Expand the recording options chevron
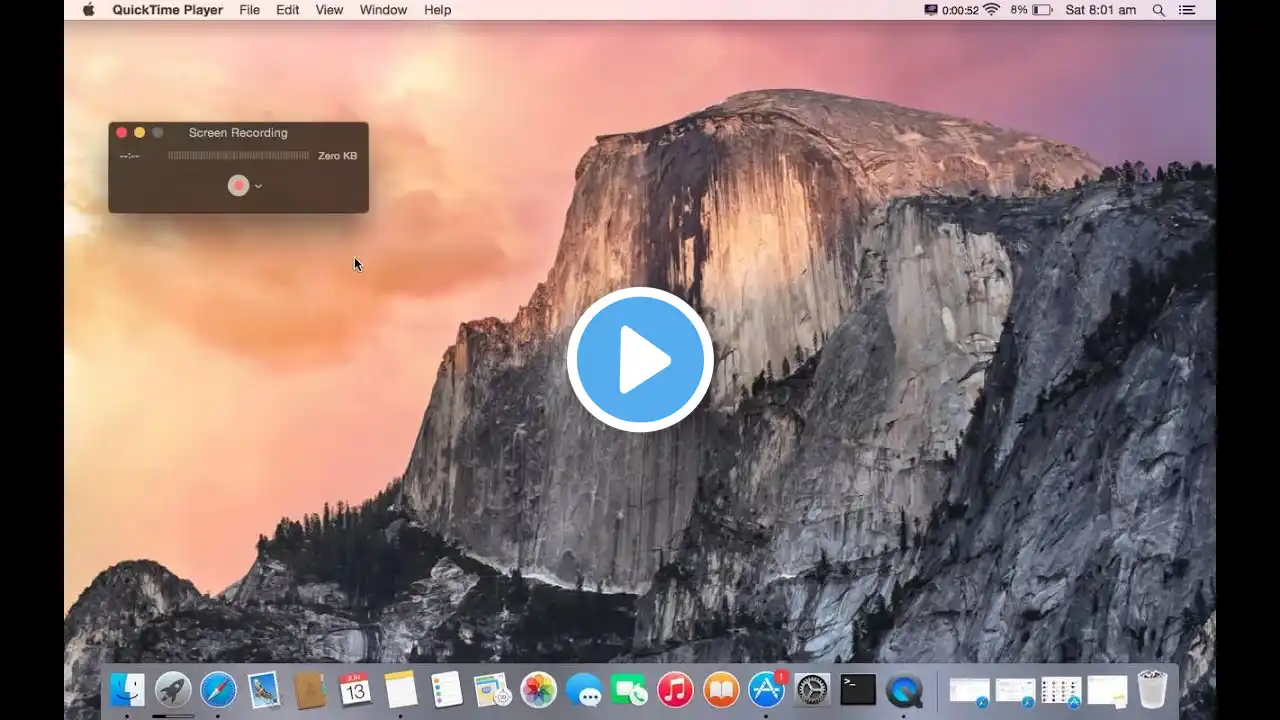 (x=258, y=186)
